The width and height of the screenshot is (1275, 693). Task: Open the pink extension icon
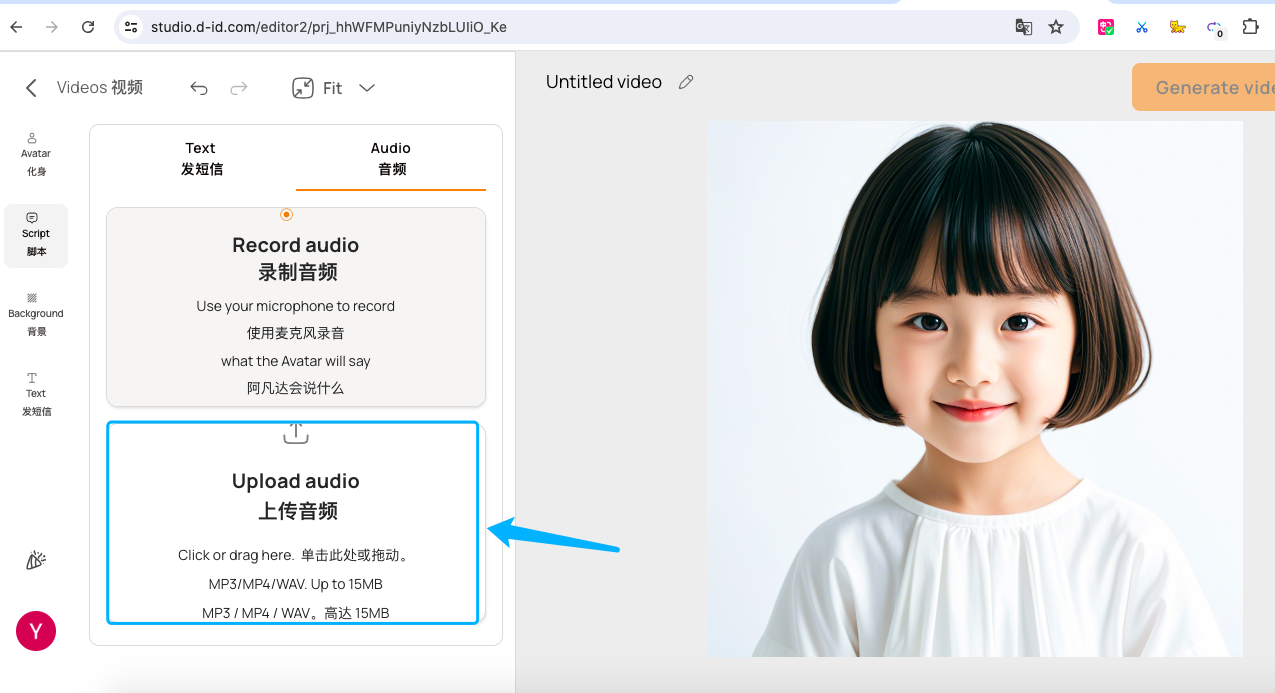(1106, 27)
